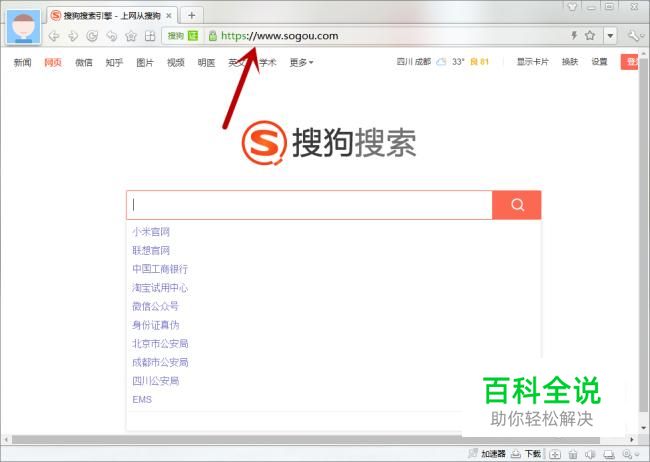
Task: Open the zoom magnifier in status bar
Action: [x=630, y=454]
